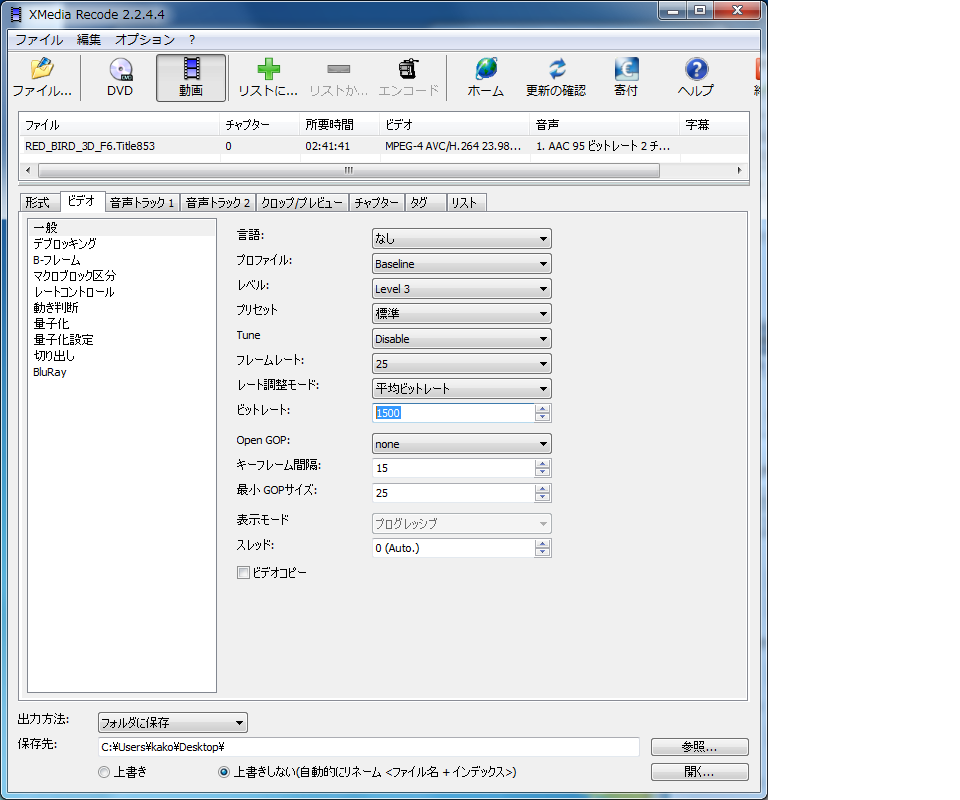Open the ホーム globe icon
The height and width of the screenshot is (800, 960).
[486, 69]
